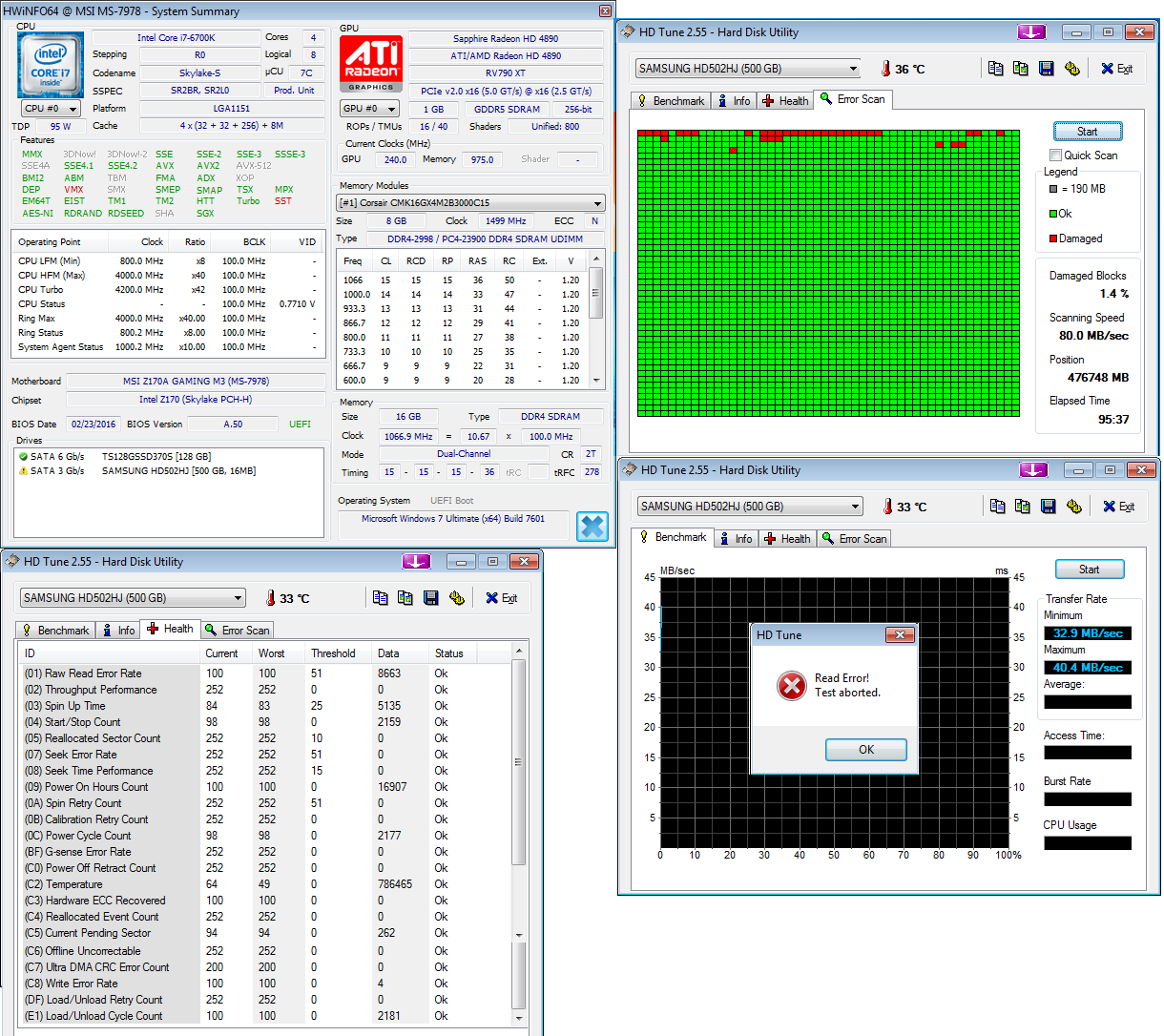Click Intel Core i7-6700K name field
1164x1036 pixels.
(x=177, y=38)
